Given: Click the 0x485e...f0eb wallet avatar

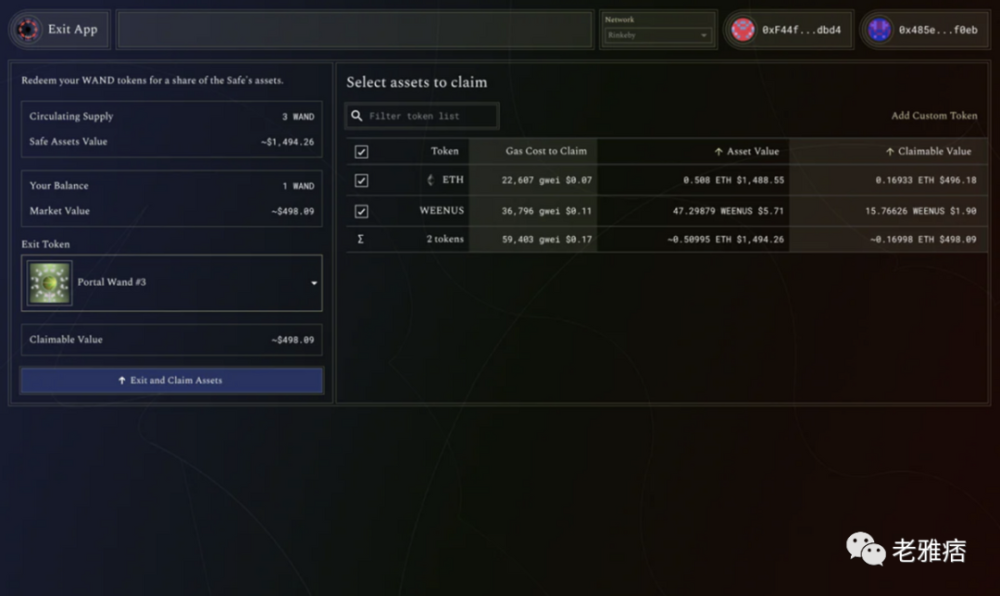Looking at the screenshot, I should [x=879, y=29].
